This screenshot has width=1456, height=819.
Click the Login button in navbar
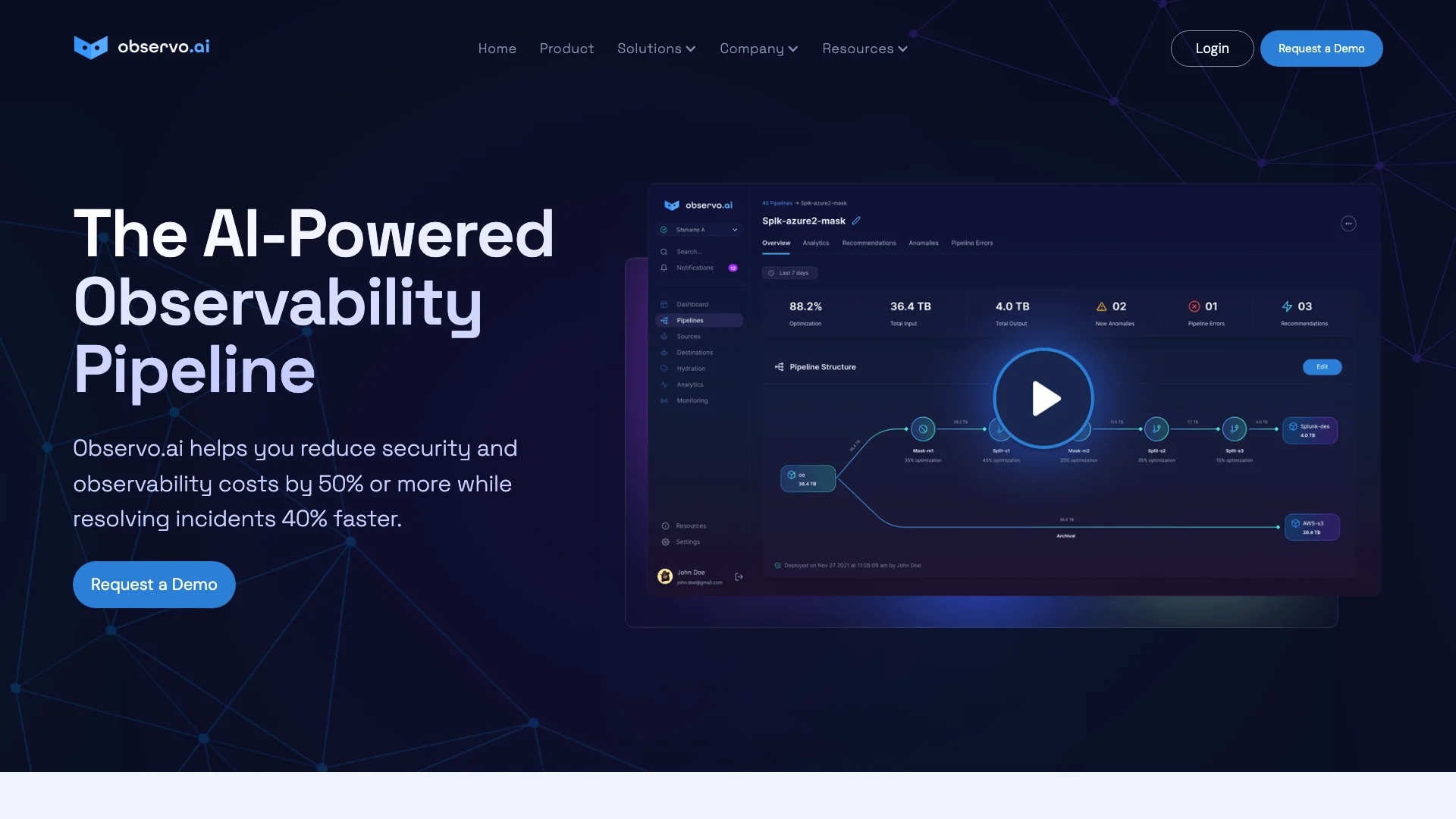point(1212,47)
